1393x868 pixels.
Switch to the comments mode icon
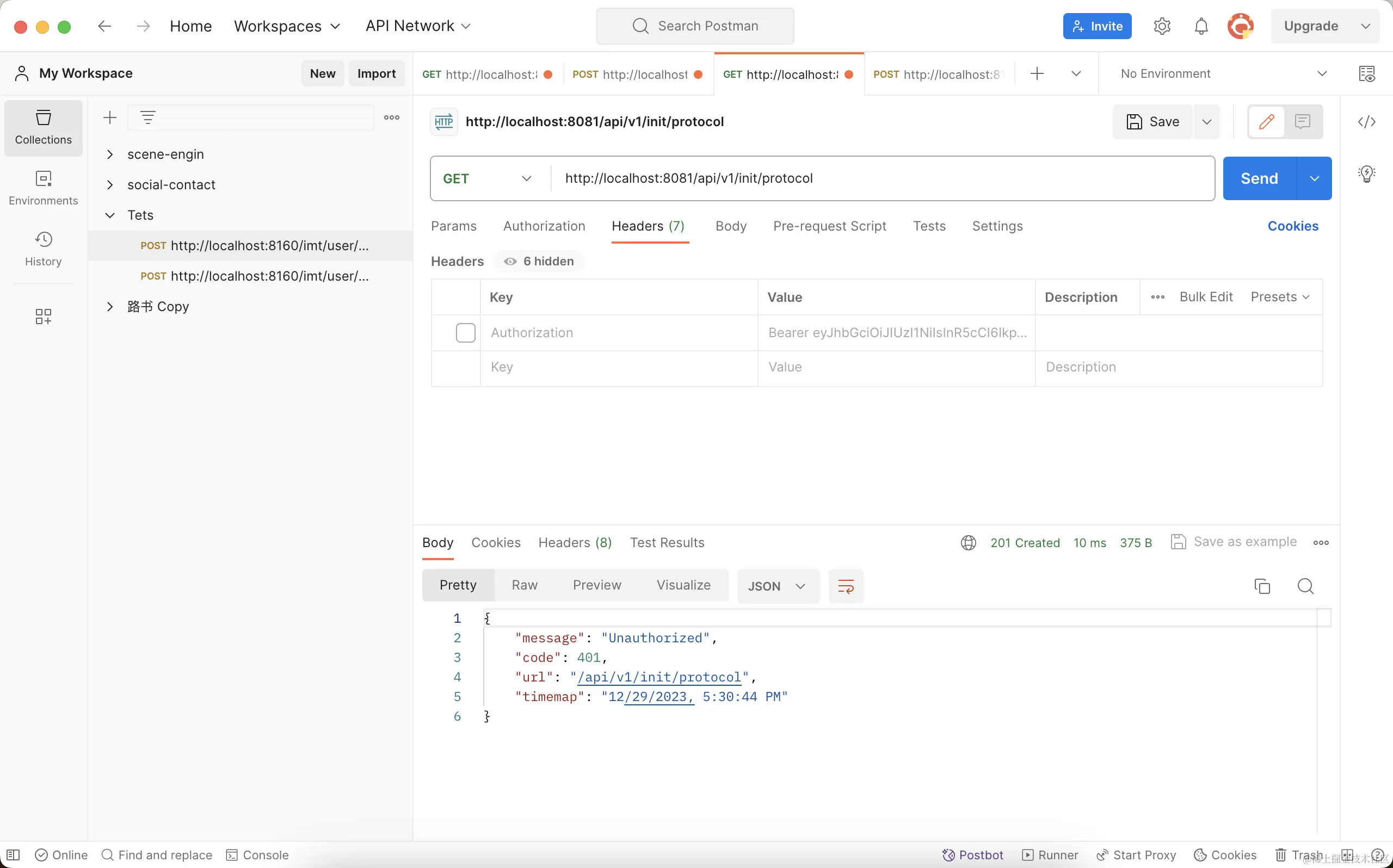[1302, 122]
